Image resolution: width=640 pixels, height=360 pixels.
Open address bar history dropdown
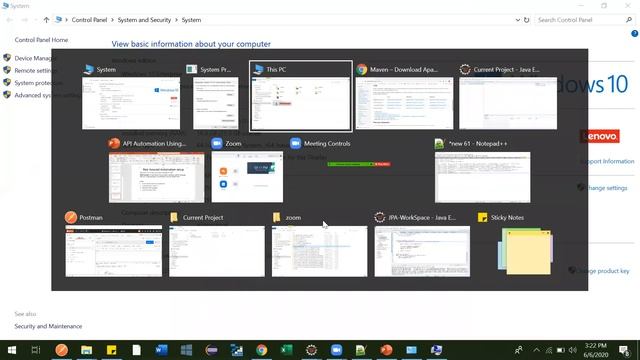point(518,20)
